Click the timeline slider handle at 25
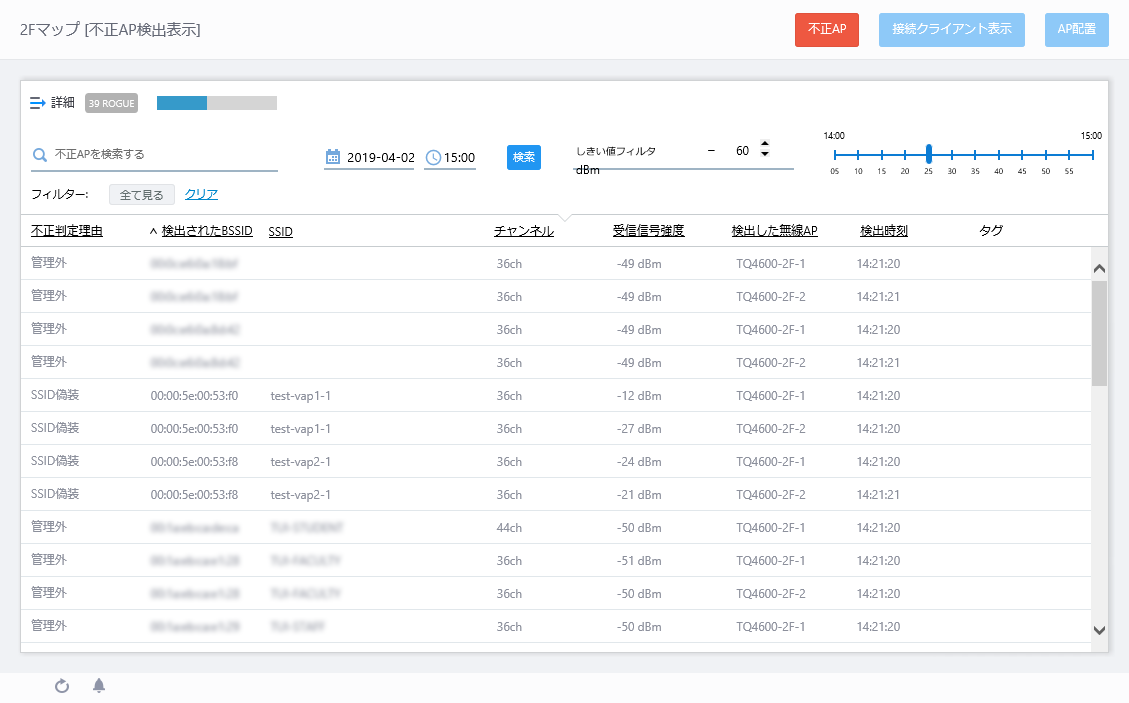The image size is (1129, 703). coord(929,154)
